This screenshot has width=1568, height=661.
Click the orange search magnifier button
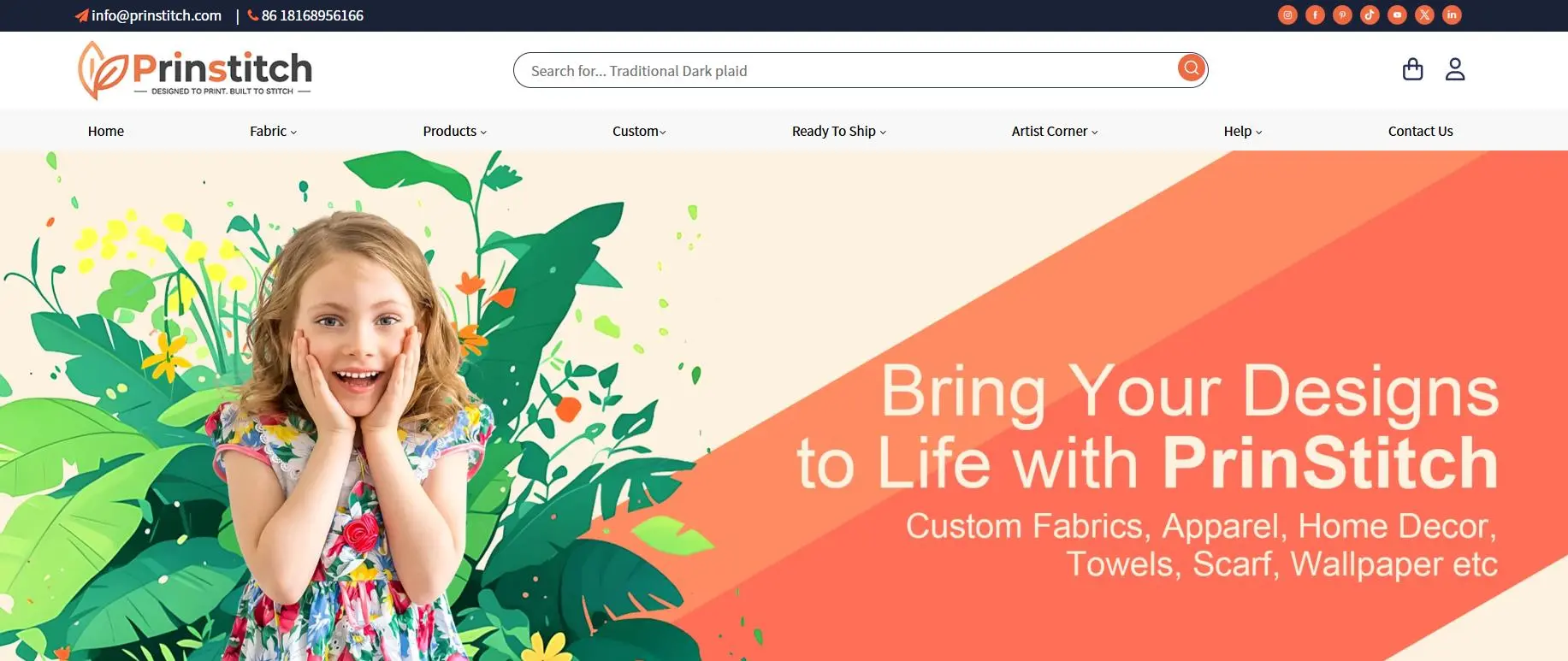[1191, 68]
